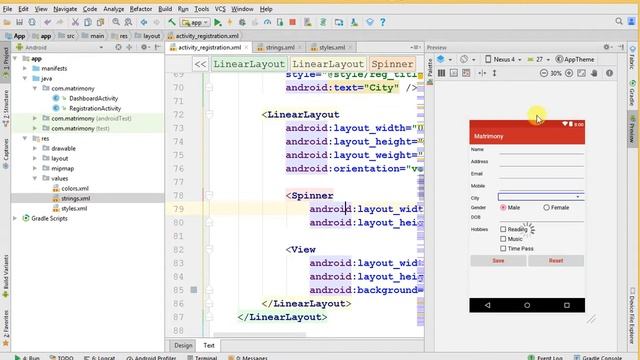
Task: Click the design surface layers icon in Preview
Action: (441, 60)
